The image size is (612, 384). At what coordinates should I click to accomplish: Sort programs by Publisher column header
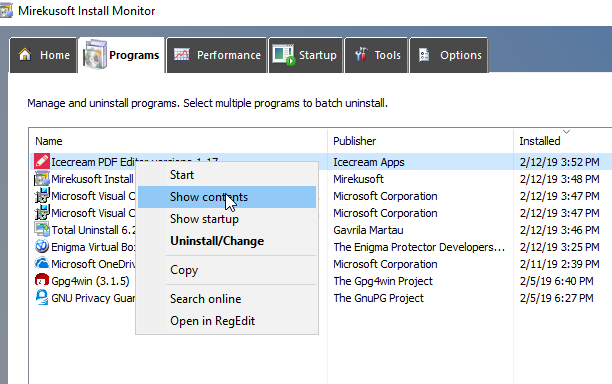(420, 141)
